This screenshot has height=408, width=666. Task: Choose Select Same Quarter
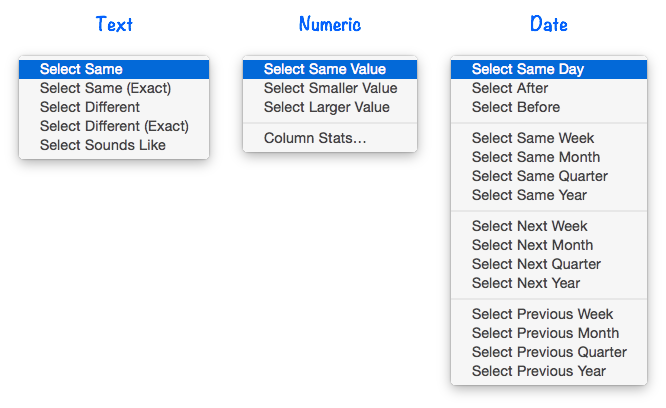point(549,176)
